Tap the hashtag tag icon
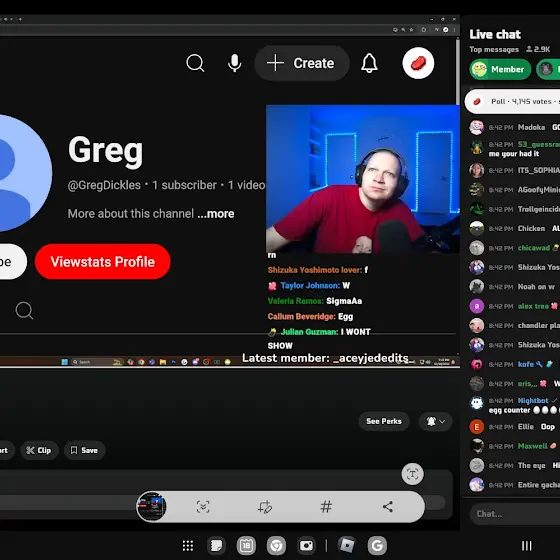This screenshot has width=560, height=560. tap(326, 507)
